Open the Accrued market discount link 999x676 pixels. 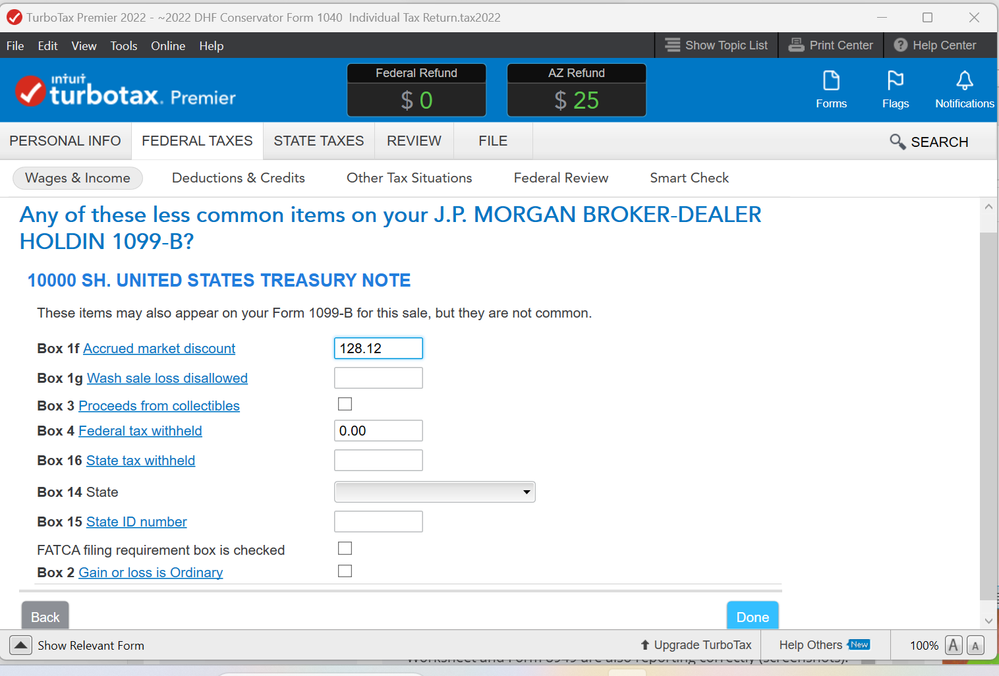click(x=159, y=349)
